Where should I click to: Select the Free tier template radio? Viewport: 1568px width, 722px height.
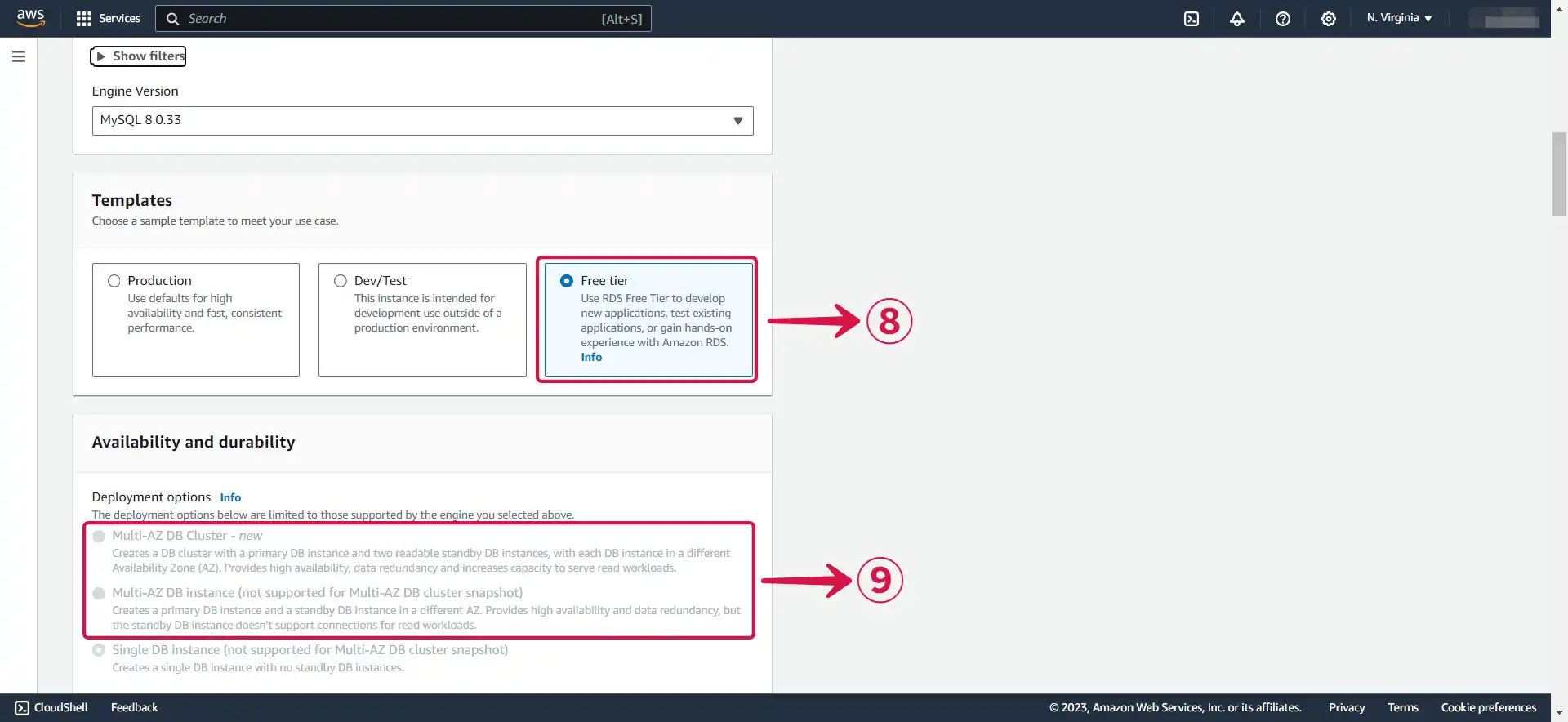coord(567,281)
